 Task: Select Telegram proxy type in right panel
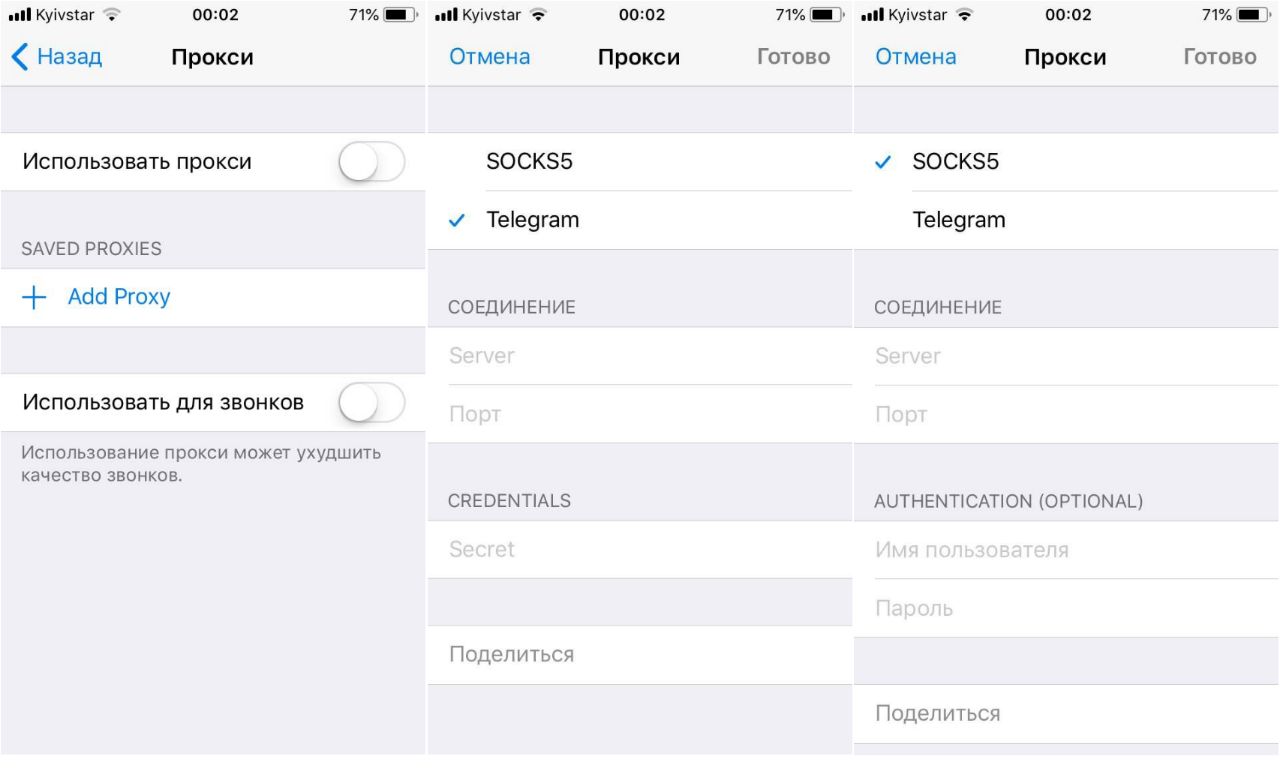point(1067,220)
